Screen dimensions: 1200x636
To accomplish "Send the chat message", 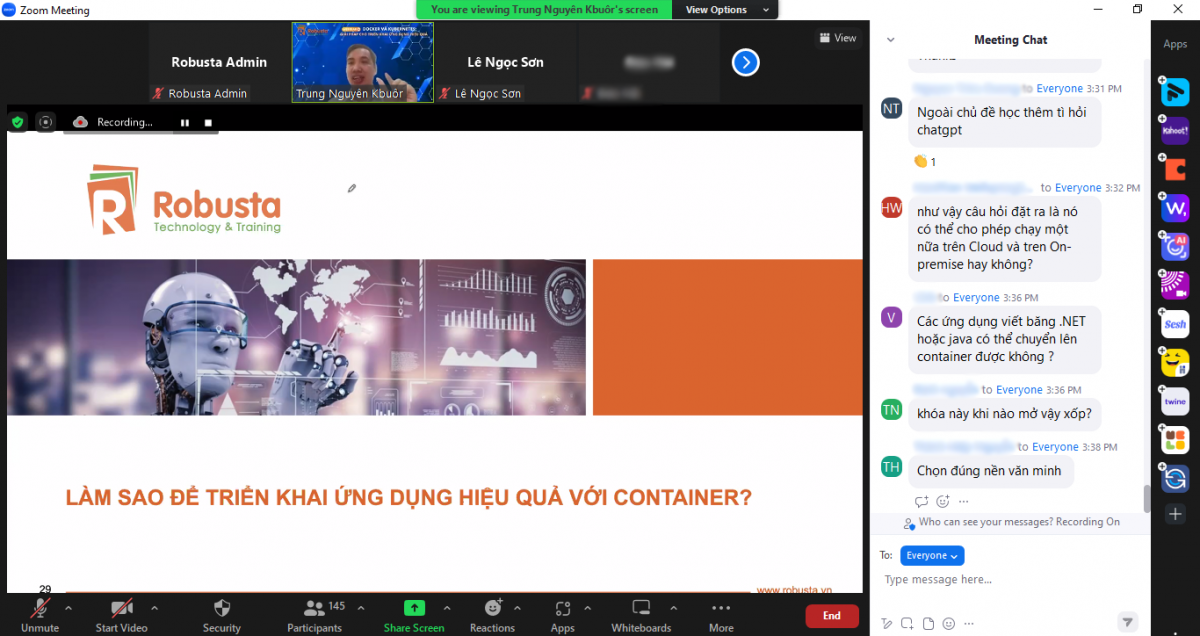I will 1127,621.
